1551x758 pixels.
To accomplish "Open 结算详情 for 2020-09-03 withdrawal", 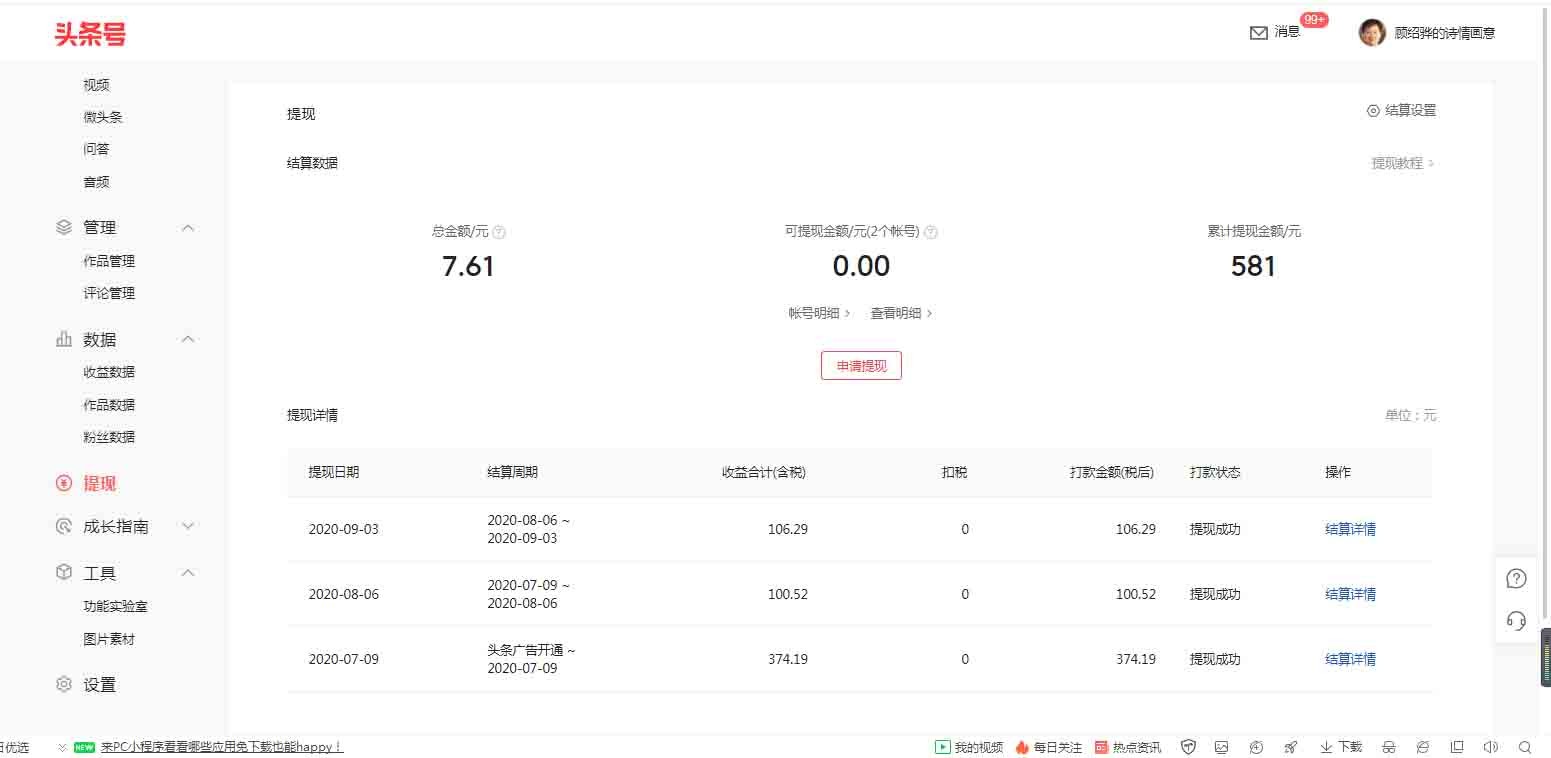I will pos(1350,529).
